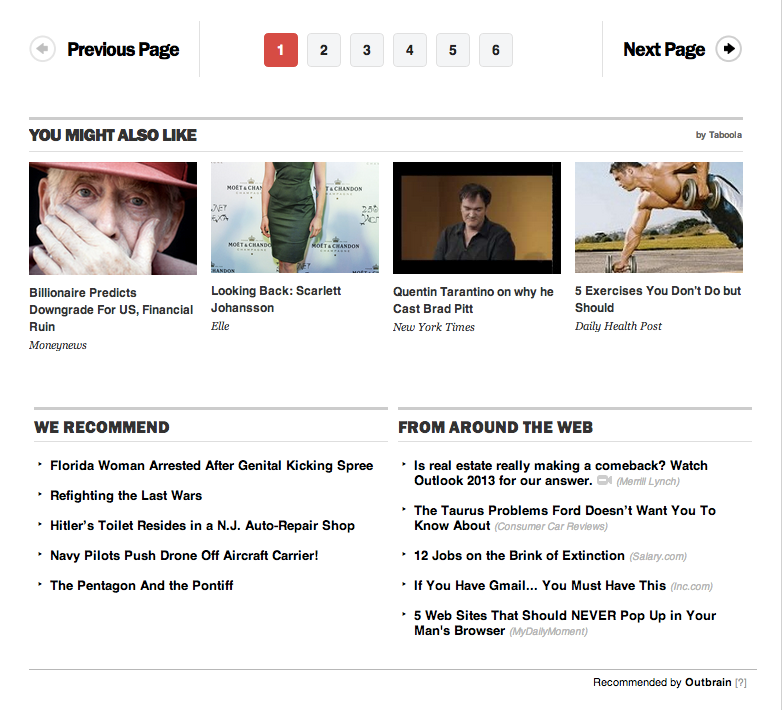The width and height of the screenshot is (783, 710).
Task: Open the 5 Exercises workout thumbnail
Action: coord(659,217)
